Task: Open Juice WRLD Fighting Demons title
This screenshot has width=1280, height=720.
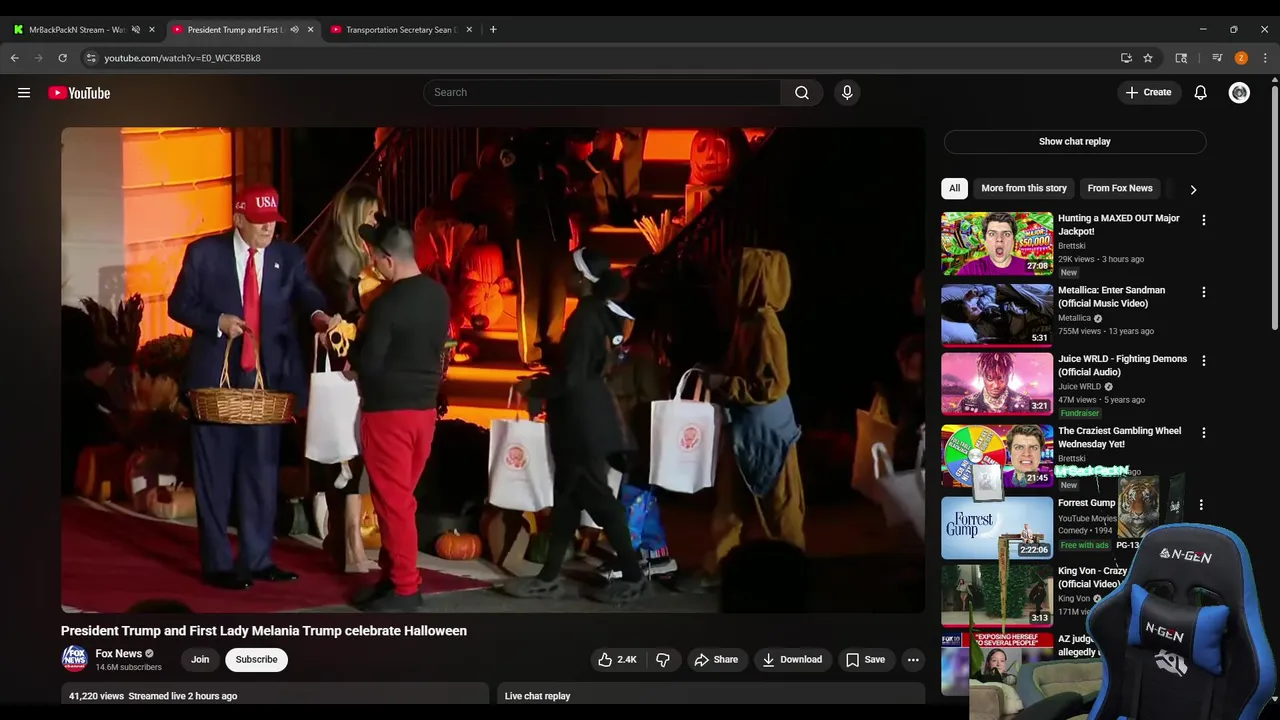Action: point(1123,365)
